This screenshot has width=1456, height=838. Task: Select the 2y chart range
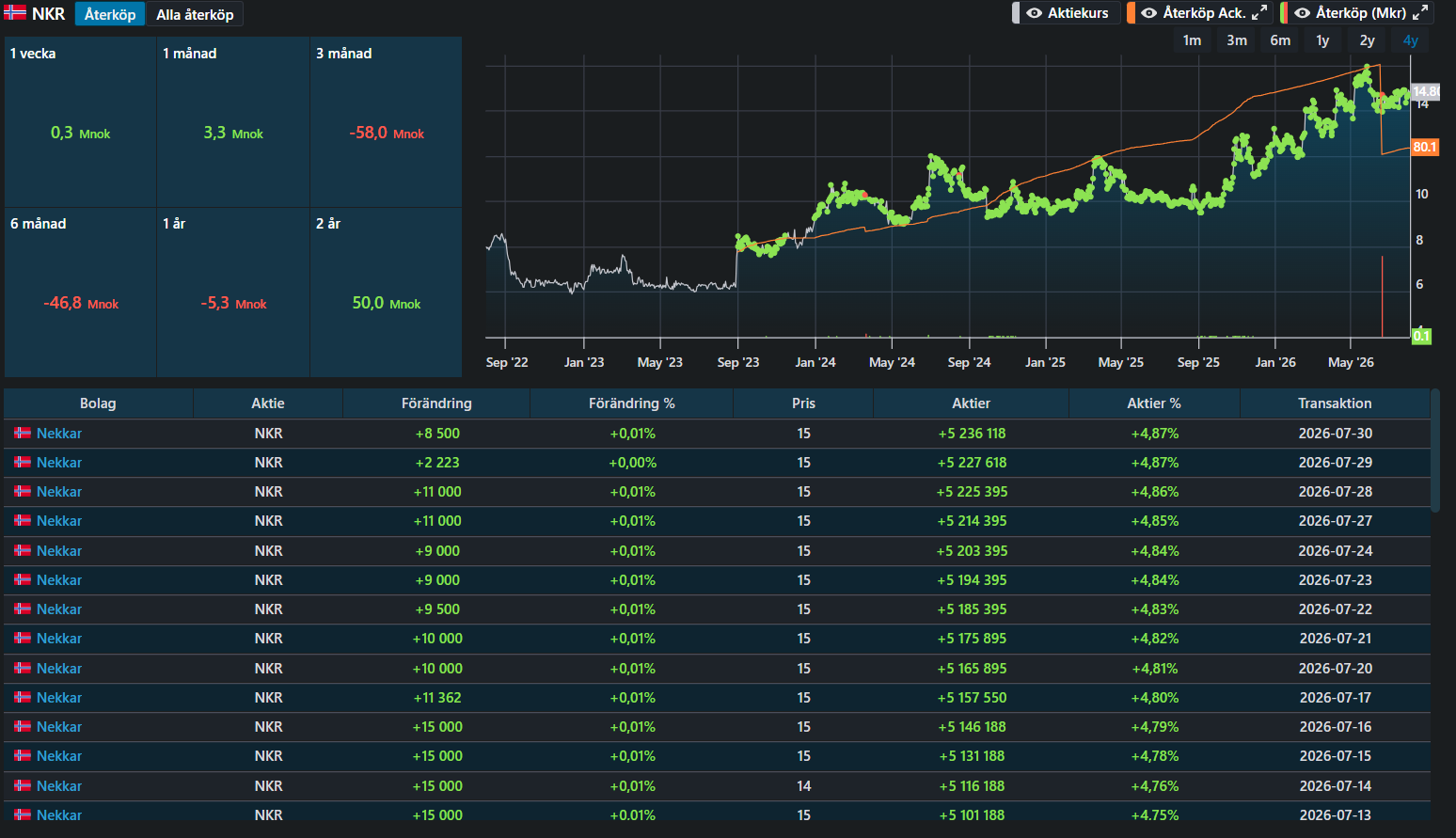[1367, 40]
